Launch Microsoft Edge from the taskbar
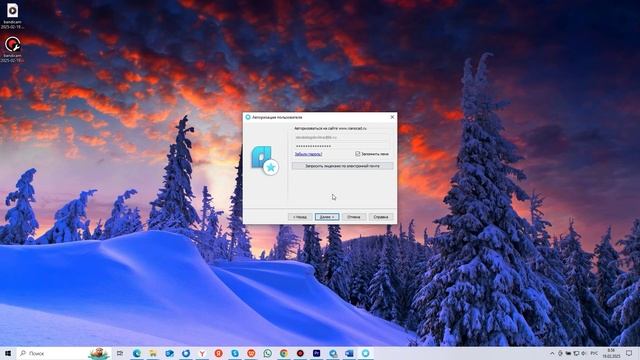This screenshot has height=360, width=640. click(x=136, y=353)
